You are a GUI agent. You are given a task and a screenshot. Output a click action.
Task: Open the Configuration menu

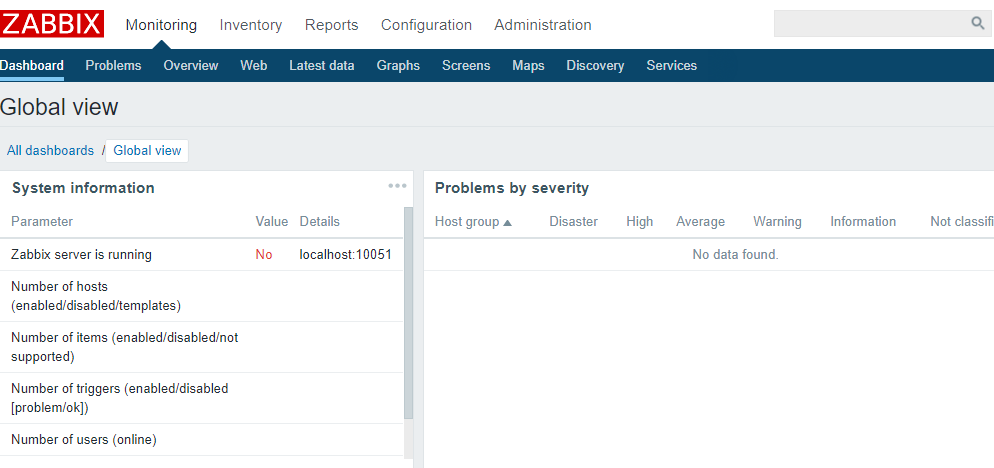point(426,25)
